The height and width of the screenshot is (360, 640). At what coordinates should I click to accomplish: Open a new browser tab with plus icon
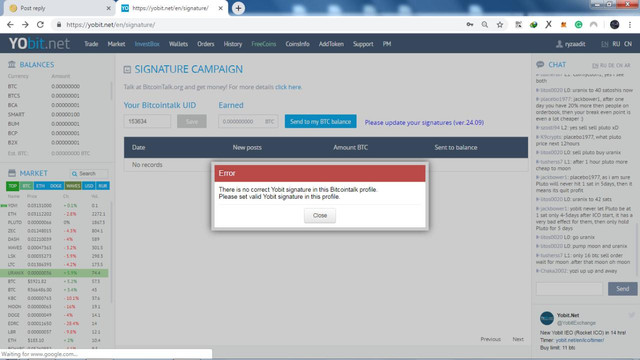click(x=238, y=8)
